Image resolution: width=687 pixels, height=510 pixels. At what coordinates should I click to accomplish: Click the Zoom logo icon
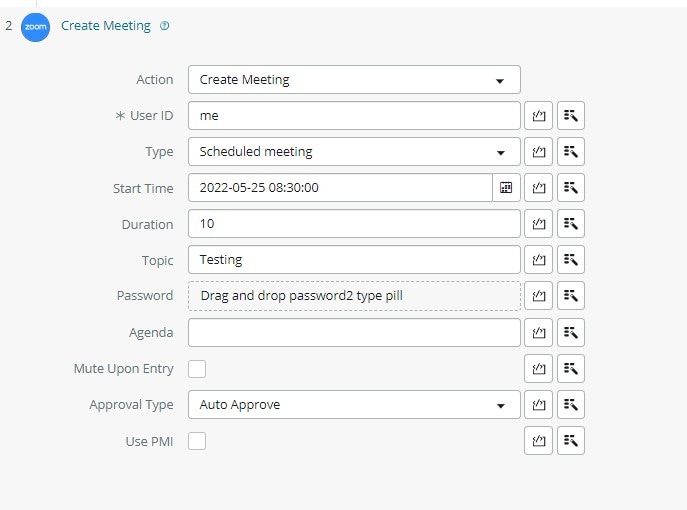[35, 27]
